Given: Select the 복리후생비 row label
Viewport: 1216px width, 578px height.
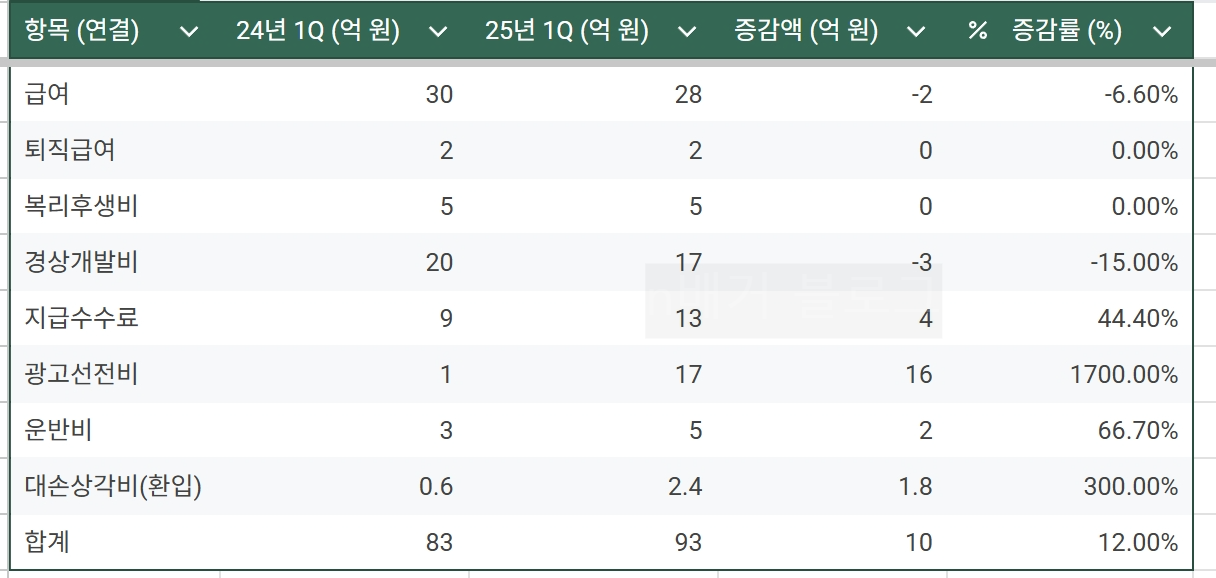Looking at the screenshot, I should (x=82, y=206).
